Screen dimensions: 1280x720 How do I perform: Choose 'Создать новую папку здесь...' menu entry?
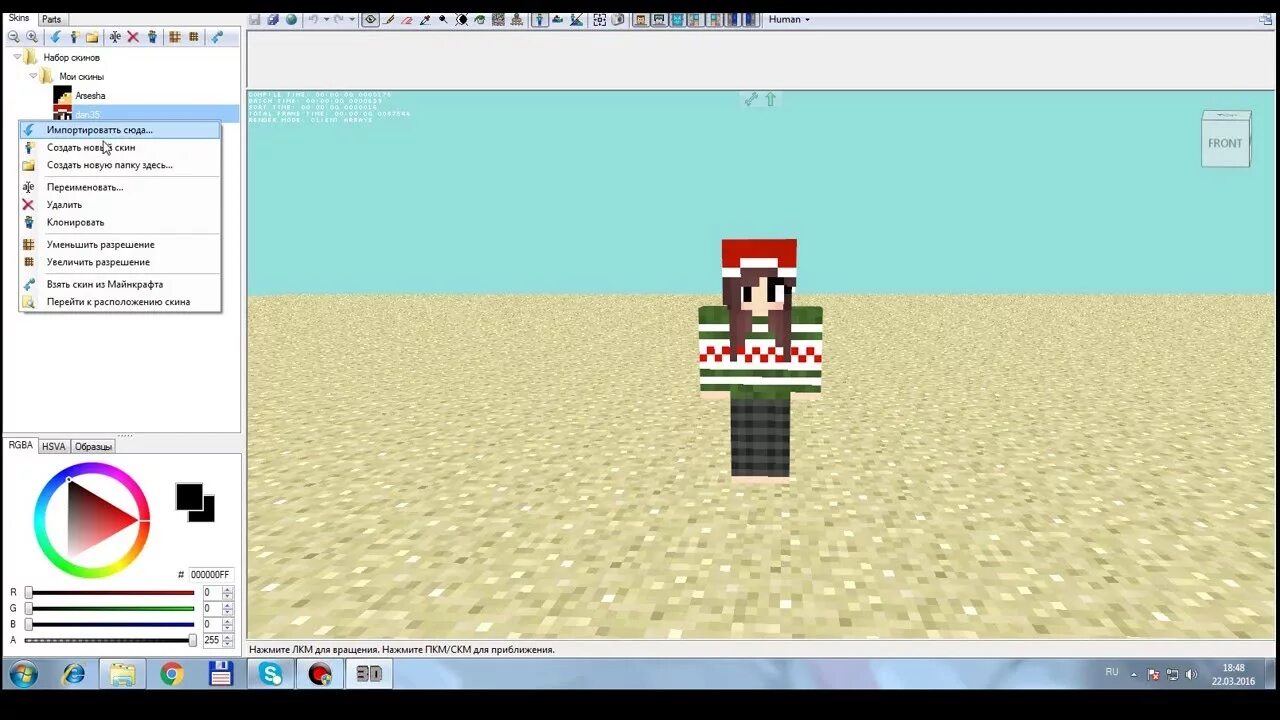120,165
